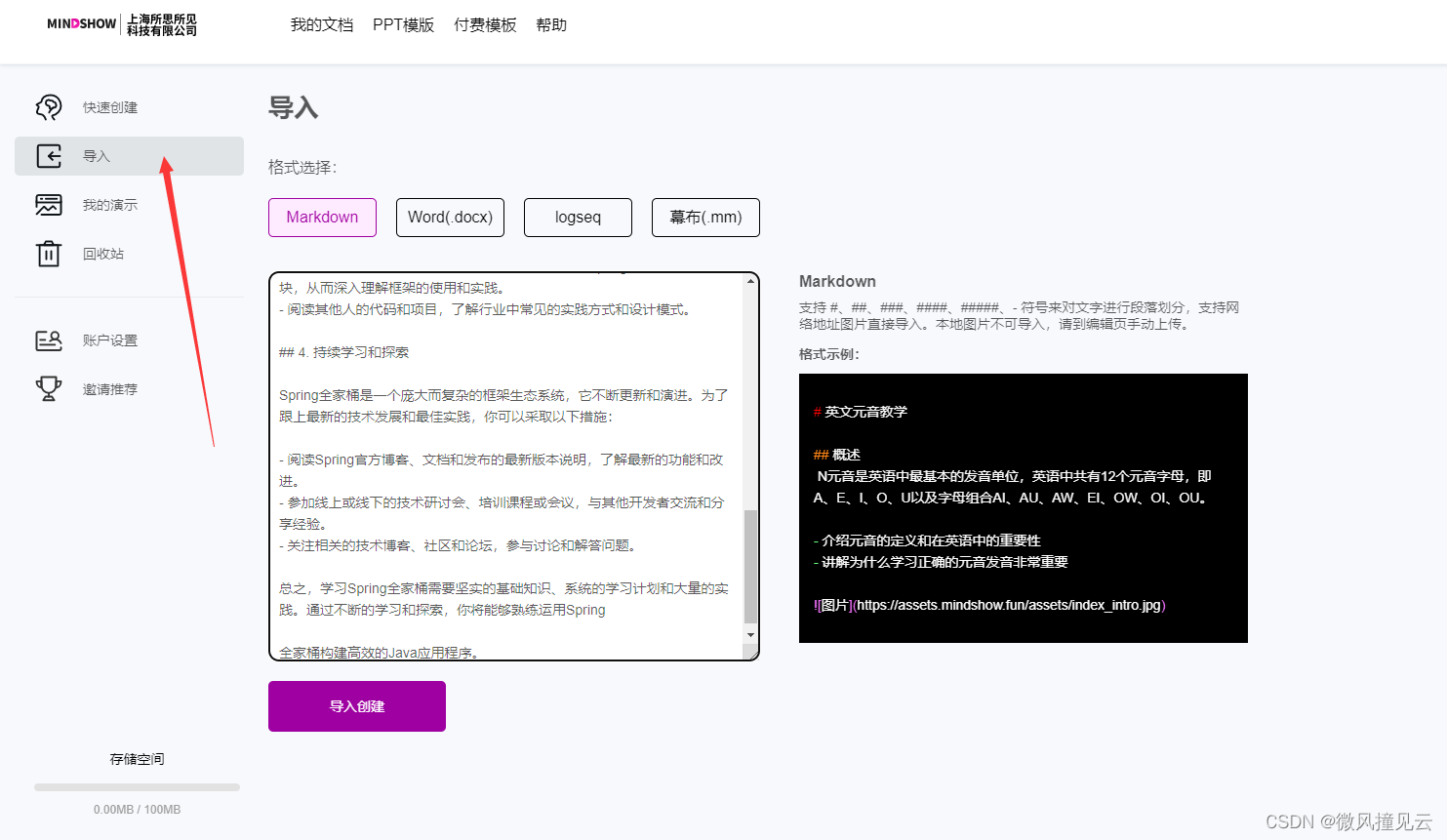
Task: Click the quick create head icon
Action: [49, 107]
